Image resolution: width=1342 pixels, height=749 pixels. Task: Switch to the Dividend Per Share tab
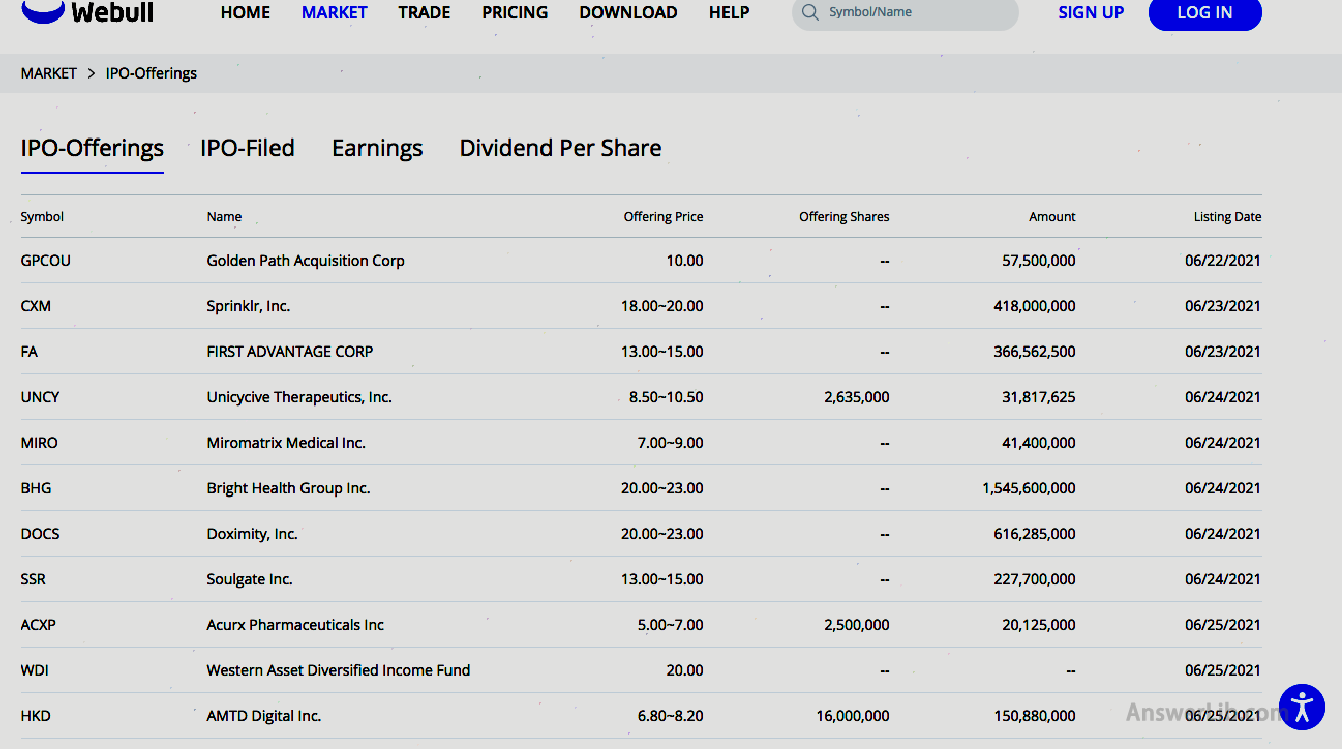(x=560, y=148)
